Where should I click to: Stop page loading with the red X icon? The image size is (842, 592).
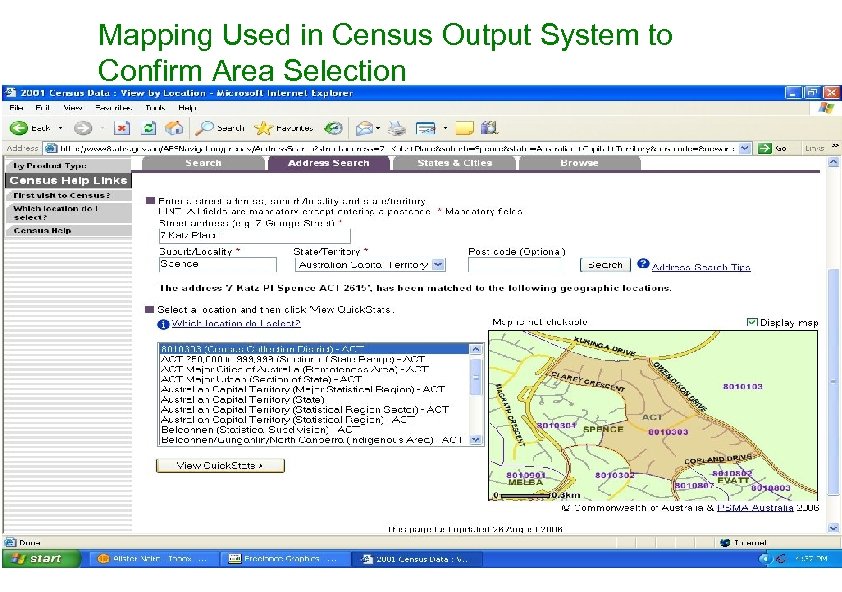pos(123,128)
